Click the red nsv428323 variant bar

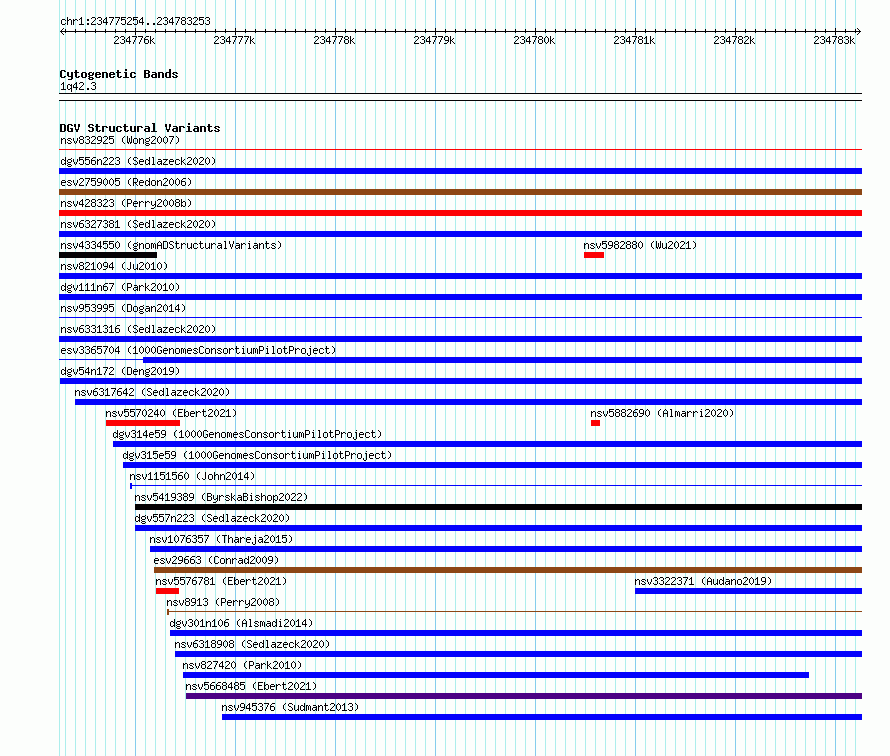(x=460, y=213)
